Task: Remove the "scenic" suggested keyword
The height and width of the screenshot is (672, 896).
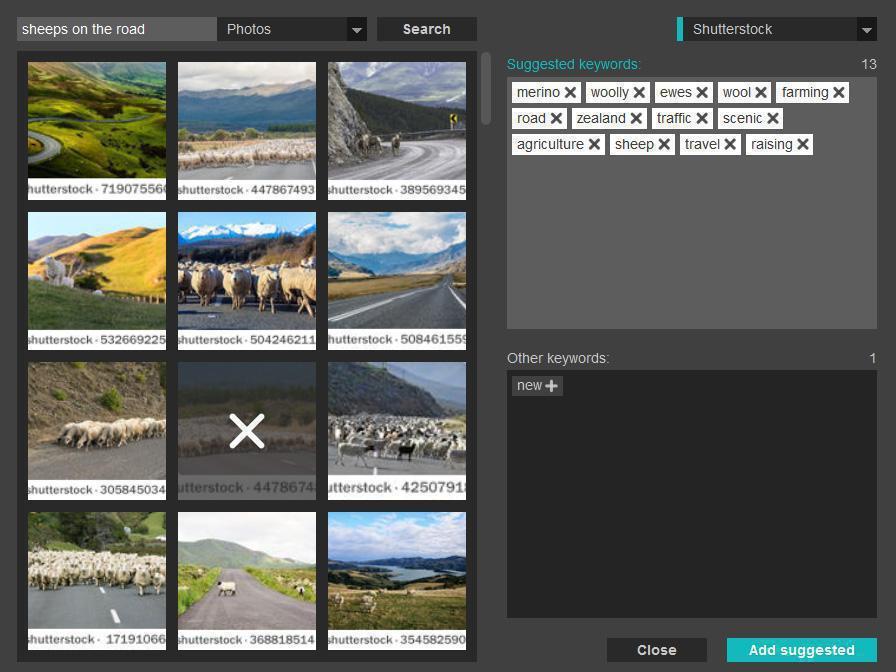Action: tap(772, 118)
